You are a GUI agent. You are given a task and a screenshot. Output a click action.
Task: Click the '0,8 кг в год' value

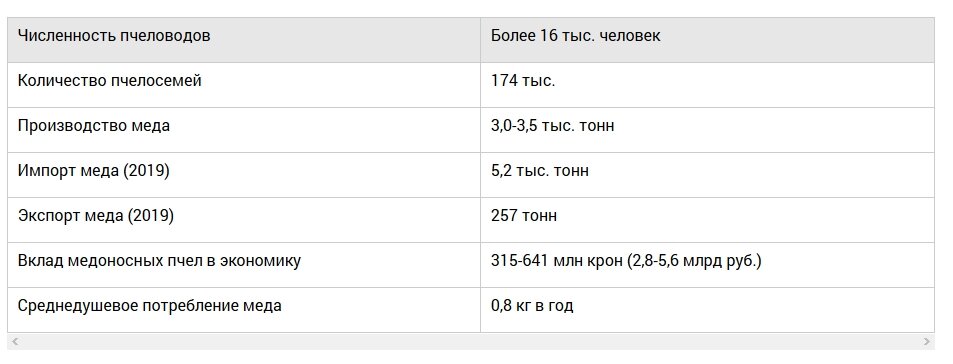click(x=532, y=306)
